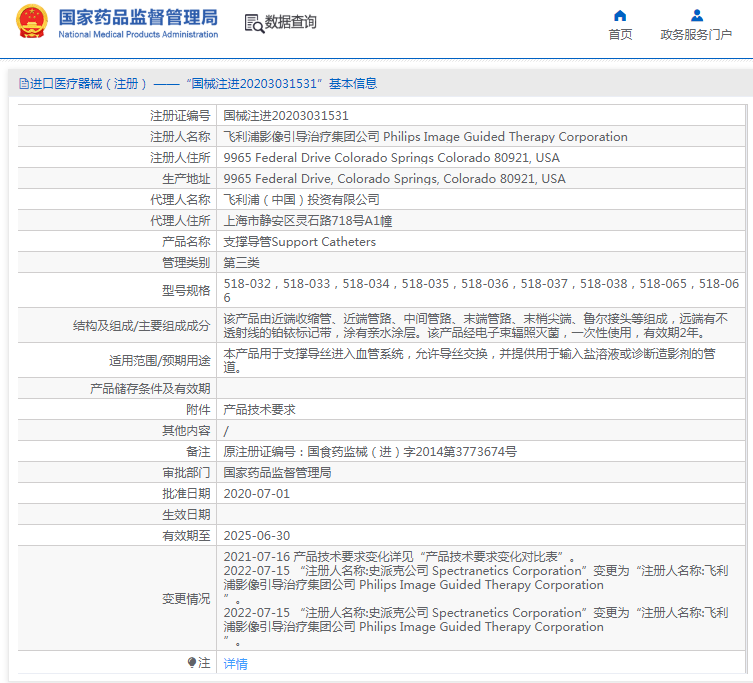Screen dimensions: 753x683
Task: Select registration number value 国械注进20203031531
Action: [x=286, y=116]
